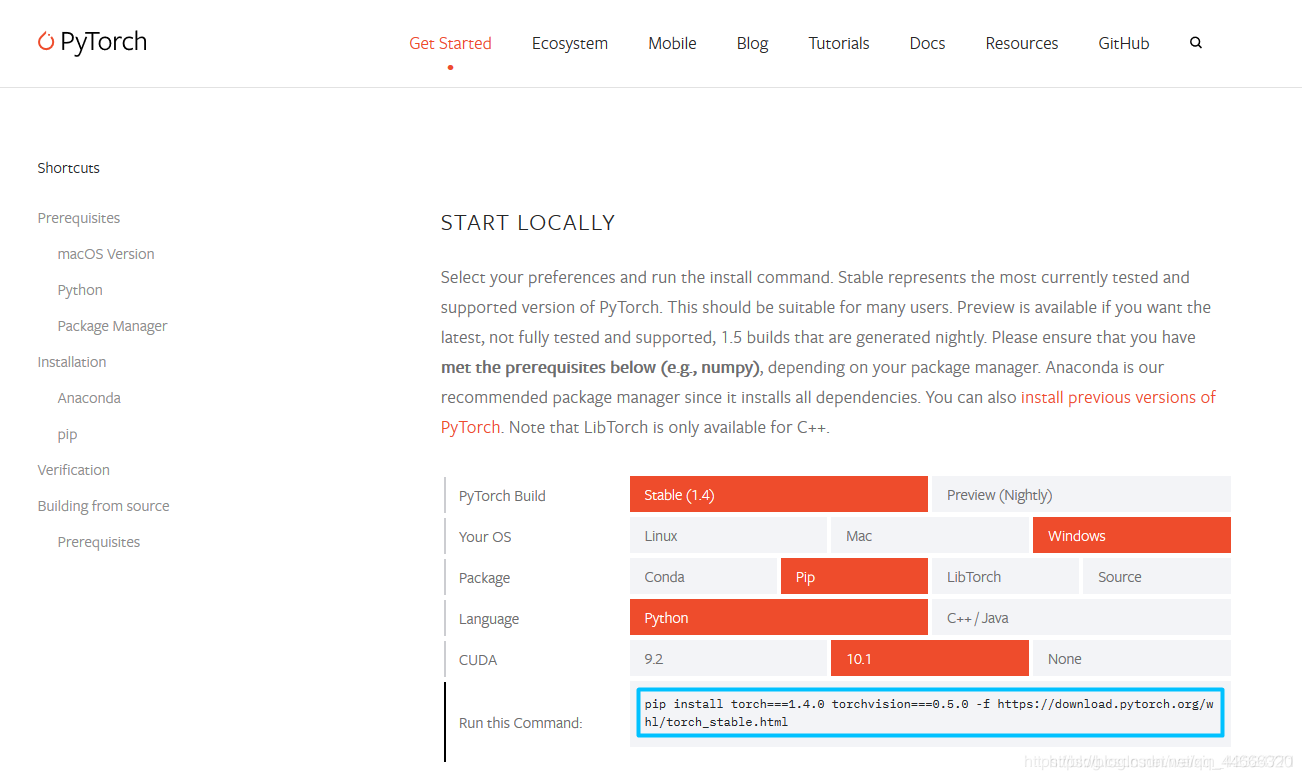The width and height of the screenshot is (1302, 780).
Task: Jump to macOS Version shortcut
Action: 106,254
